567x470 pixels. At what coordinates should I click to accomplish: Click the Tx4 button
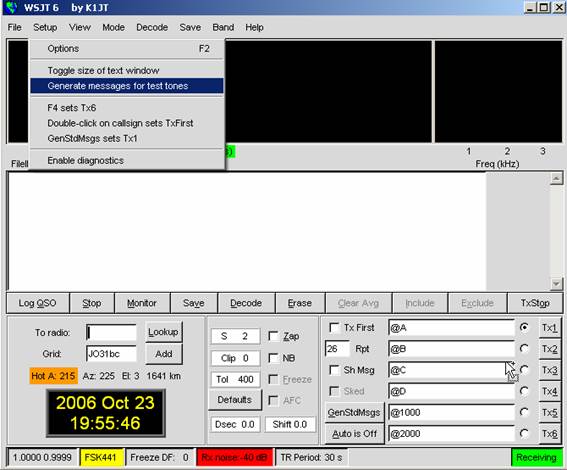[x=550, y=391]
